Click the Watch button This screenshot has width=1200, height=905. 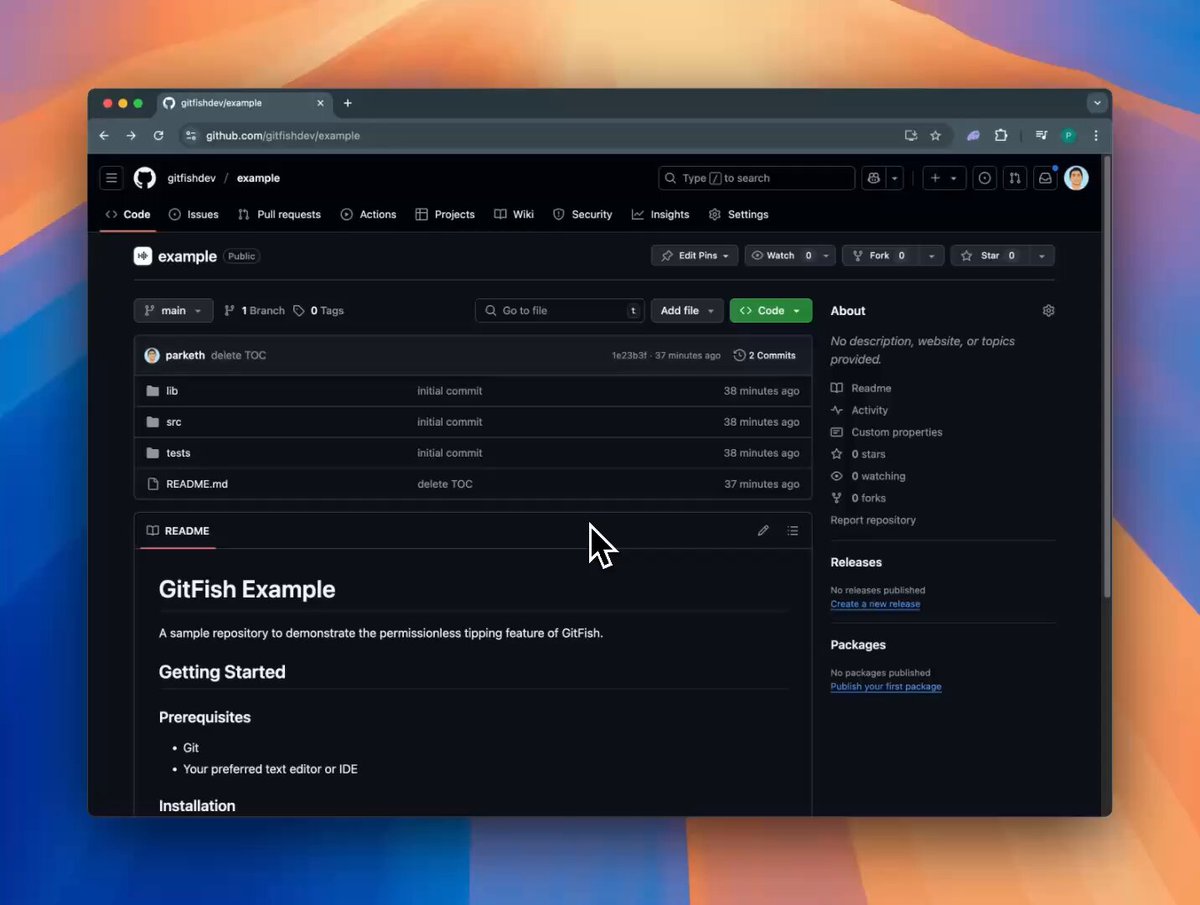tap(781, 256)
